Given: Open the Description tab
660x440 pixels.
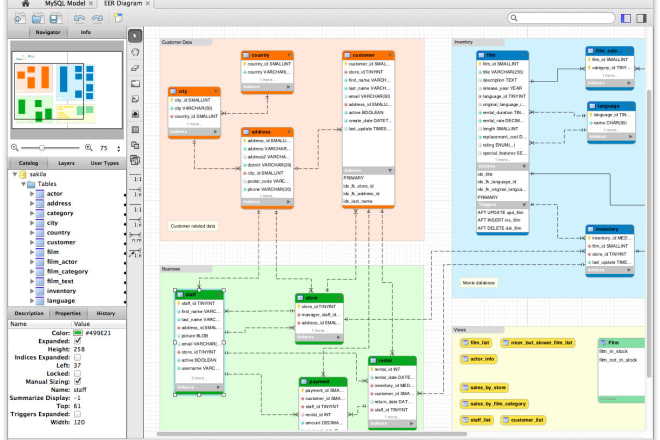Looking at the screenshot, I should 29,313.
